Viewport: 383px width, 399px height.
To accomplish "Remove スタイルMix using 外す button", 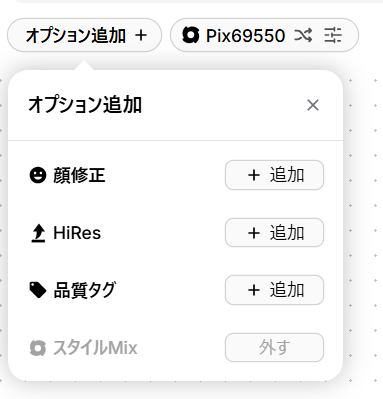I will [274, 348].
